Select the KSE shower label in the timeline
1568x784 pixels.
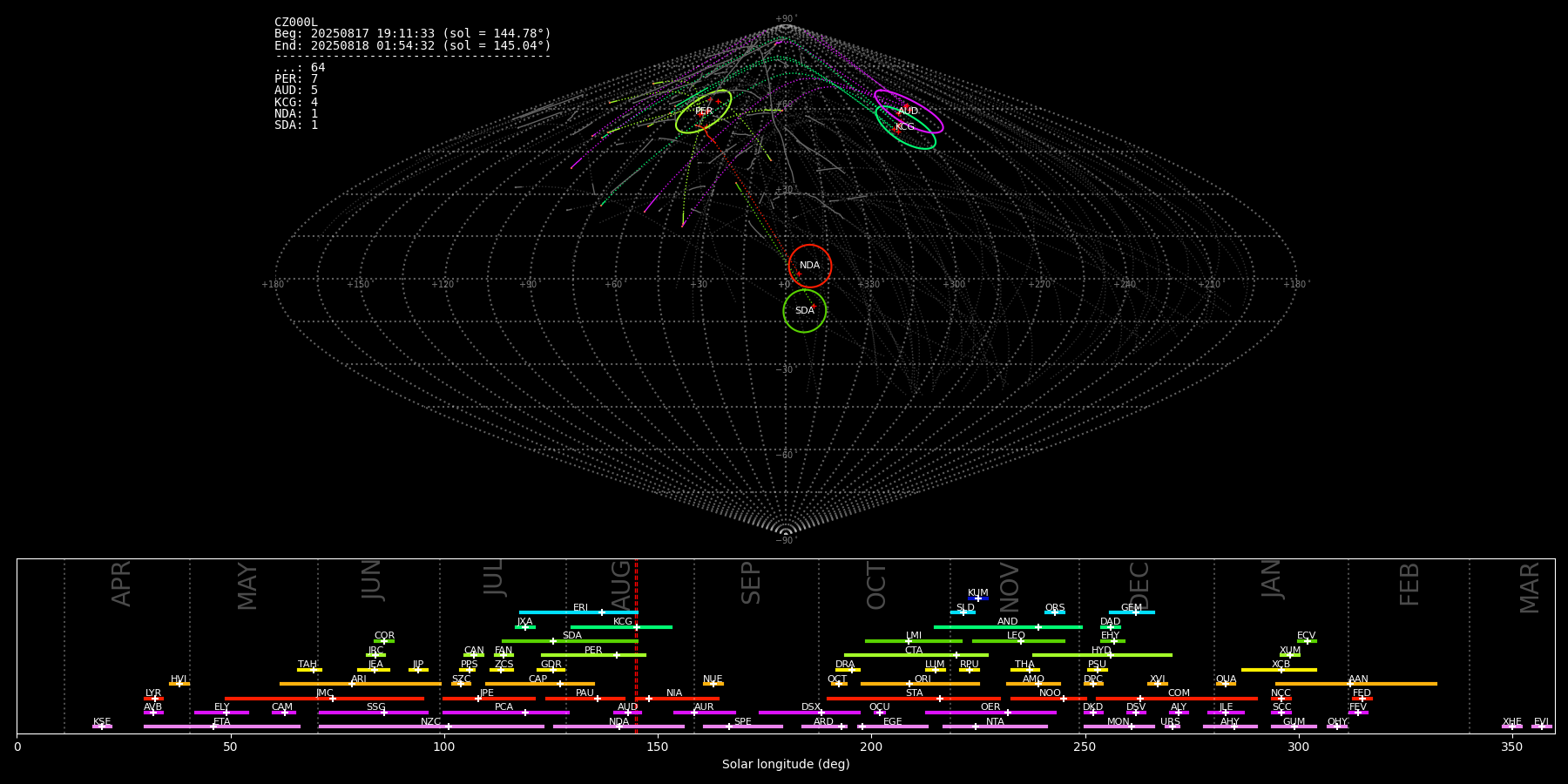(102, 722)
